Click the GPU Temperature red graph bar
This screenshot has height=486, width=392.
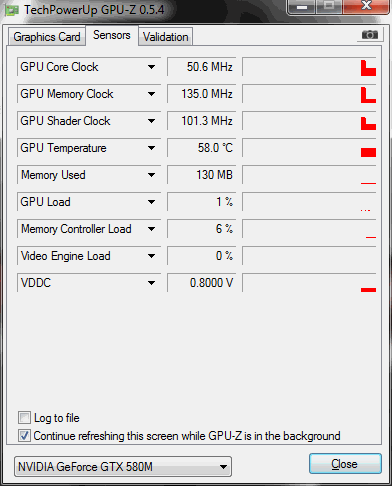click(x=368, y=152)
